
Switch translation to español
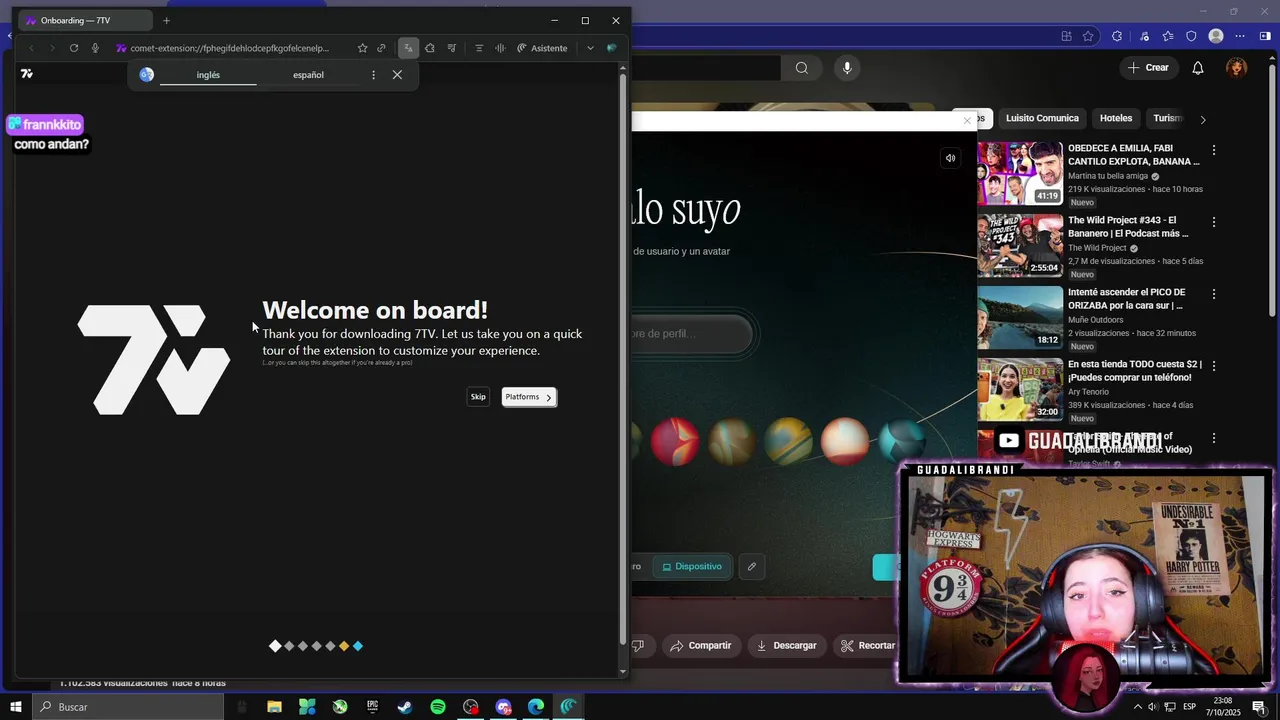[x=308, y=75]
